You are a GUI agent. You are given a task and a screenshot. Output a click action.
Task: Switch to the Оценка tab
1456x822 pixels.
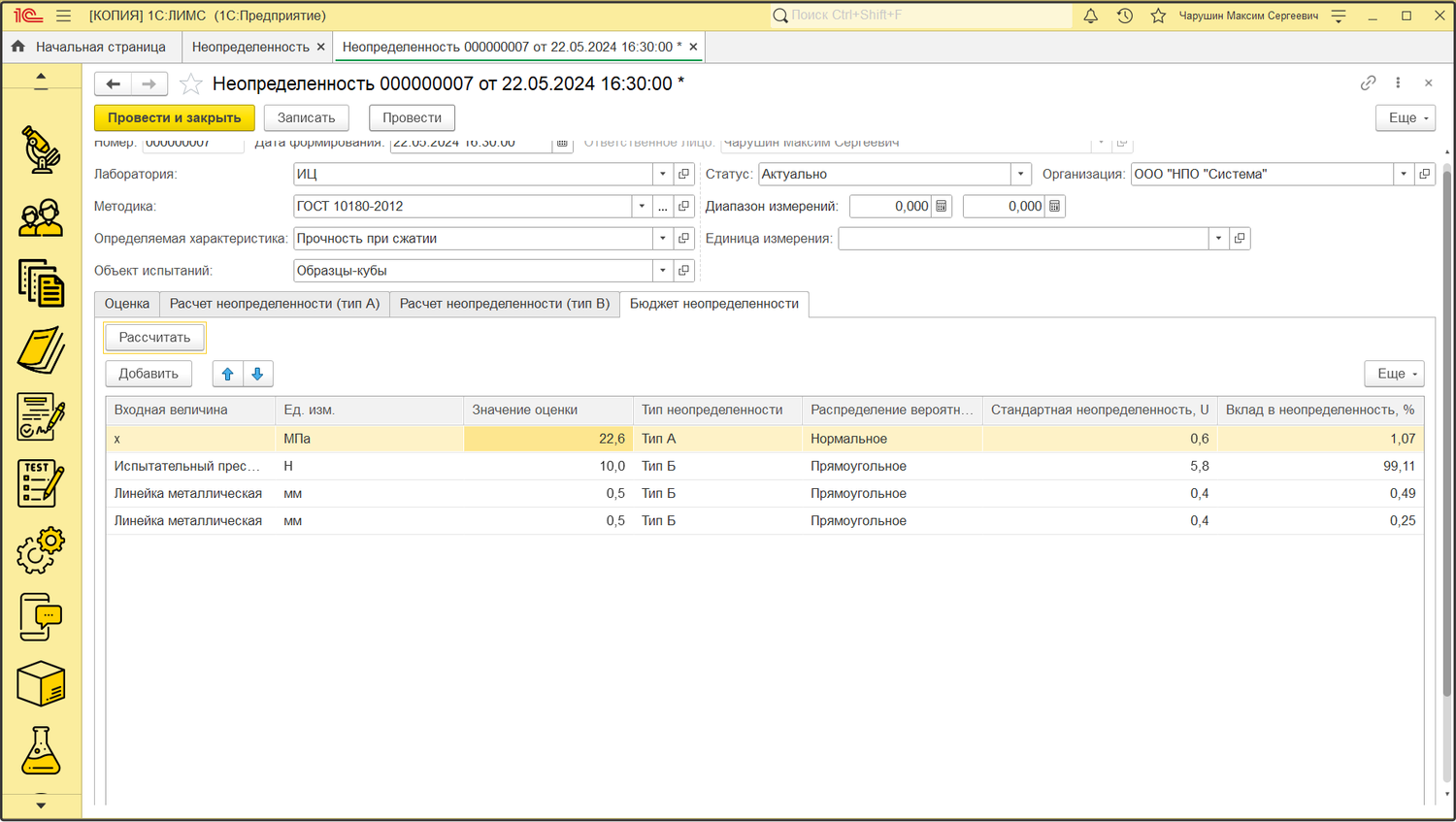(x=127, y=304)
